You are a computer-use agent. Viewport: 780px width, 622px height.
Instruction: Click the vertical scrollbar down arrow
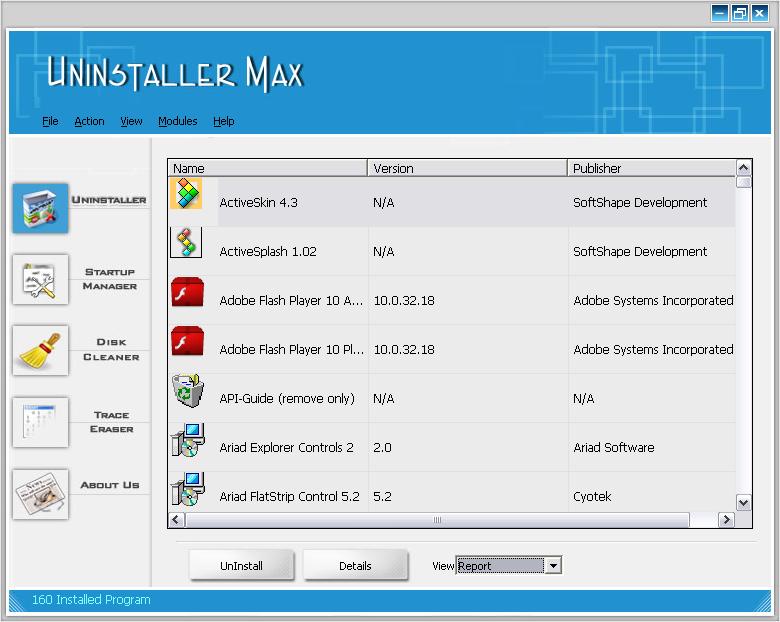tap(743, 503)
